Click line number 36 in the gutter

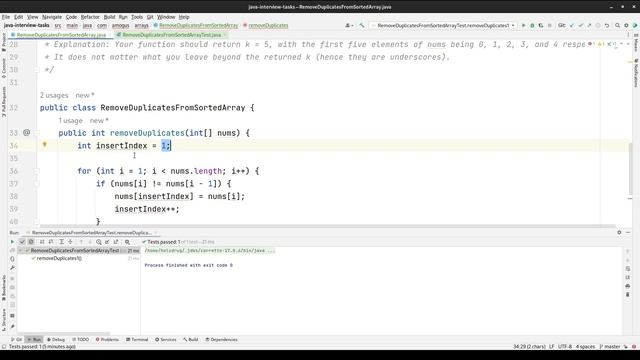click(13, 171)
